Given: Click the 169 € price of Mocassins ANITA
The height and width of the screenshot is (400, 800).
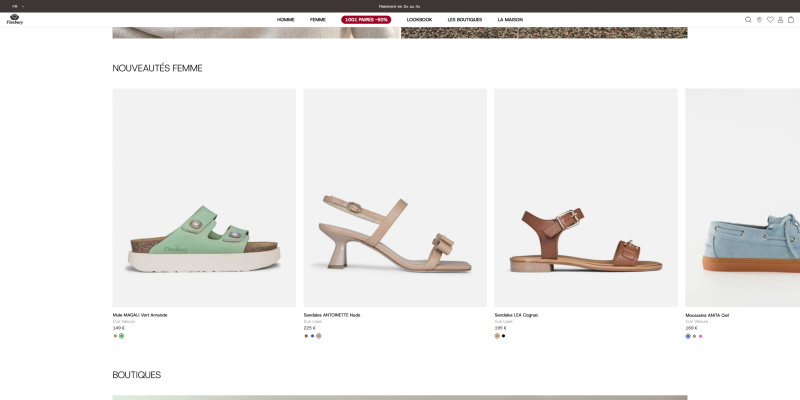Looking at the screenshot, I should click(691, 328).
